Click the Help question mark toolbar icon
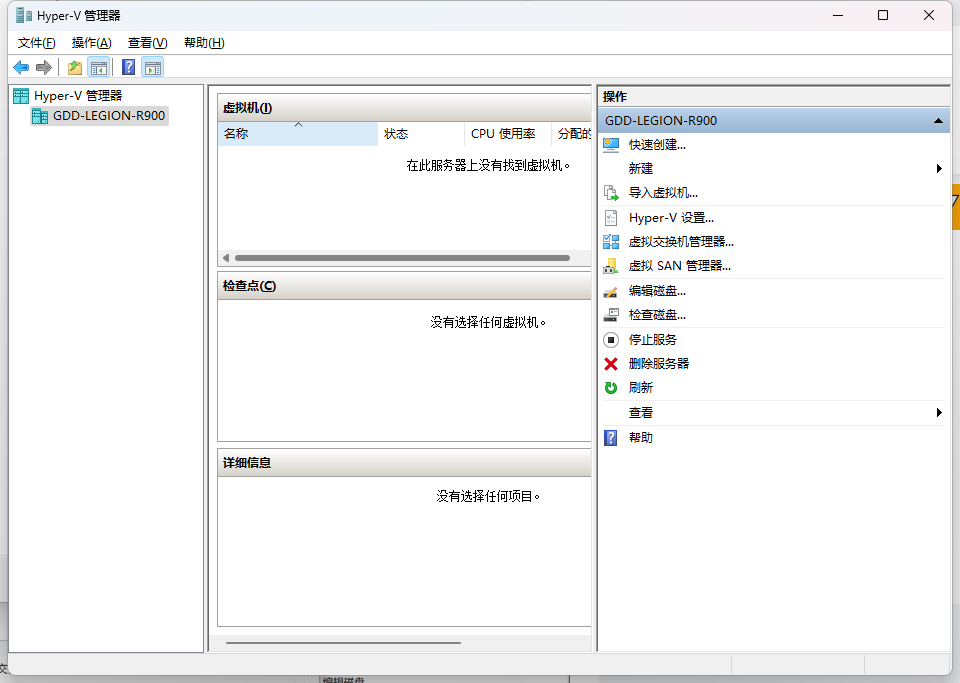 [129, 67]
